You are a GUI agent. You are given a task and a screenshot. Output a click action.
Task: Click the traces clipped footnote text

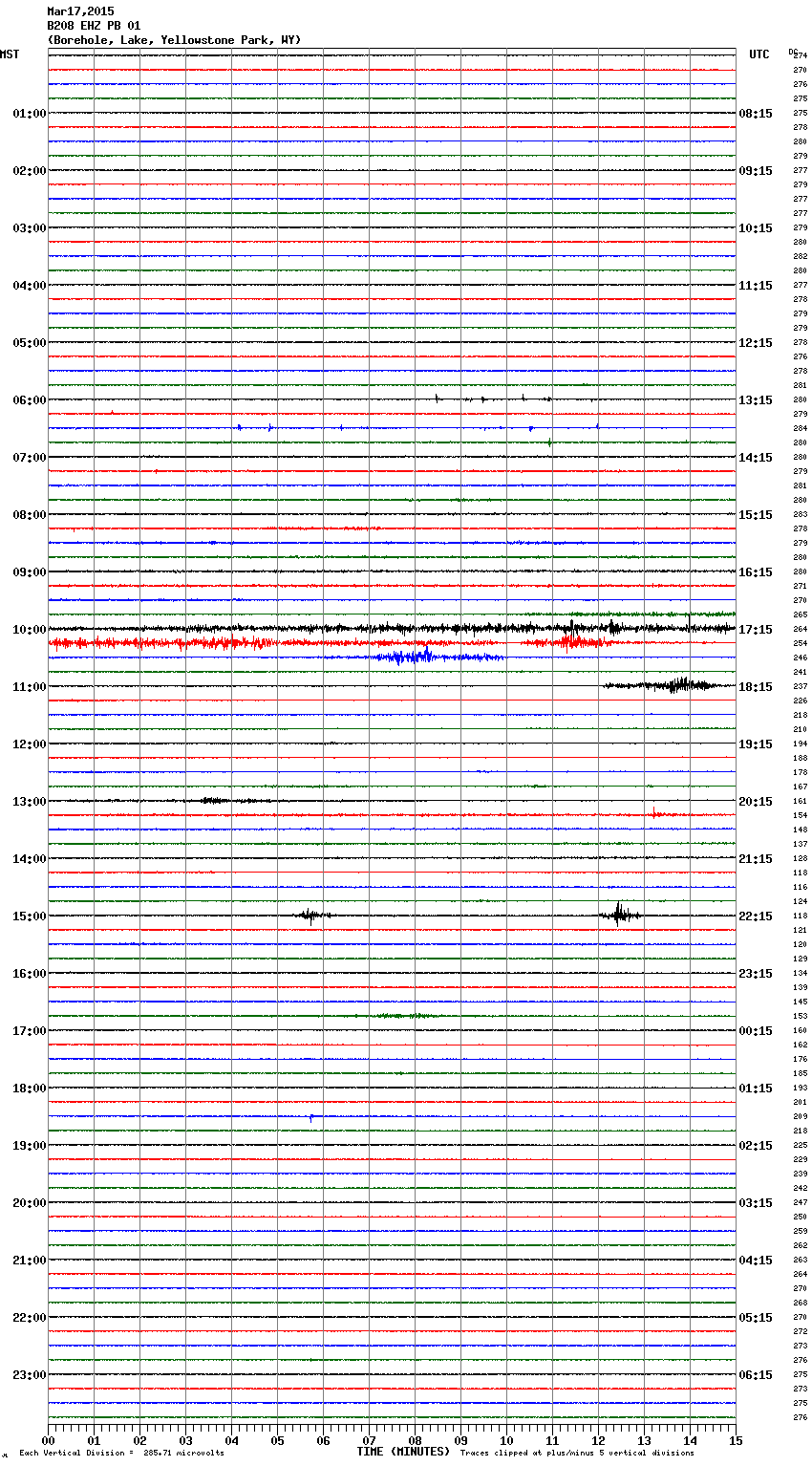click(577, 1453)
